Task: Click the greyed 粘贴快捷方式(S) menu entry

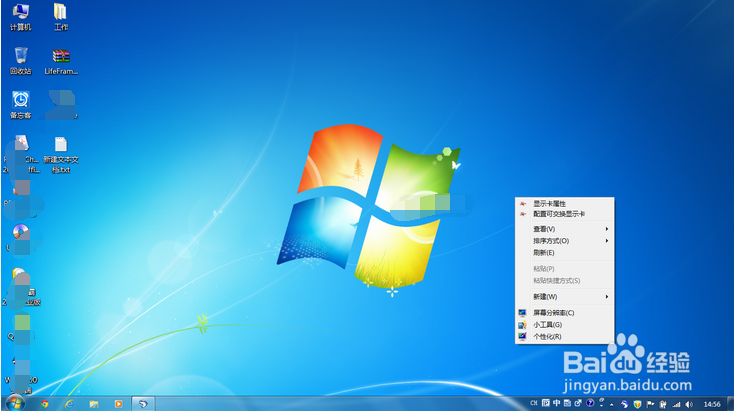Action: [565, 280]
